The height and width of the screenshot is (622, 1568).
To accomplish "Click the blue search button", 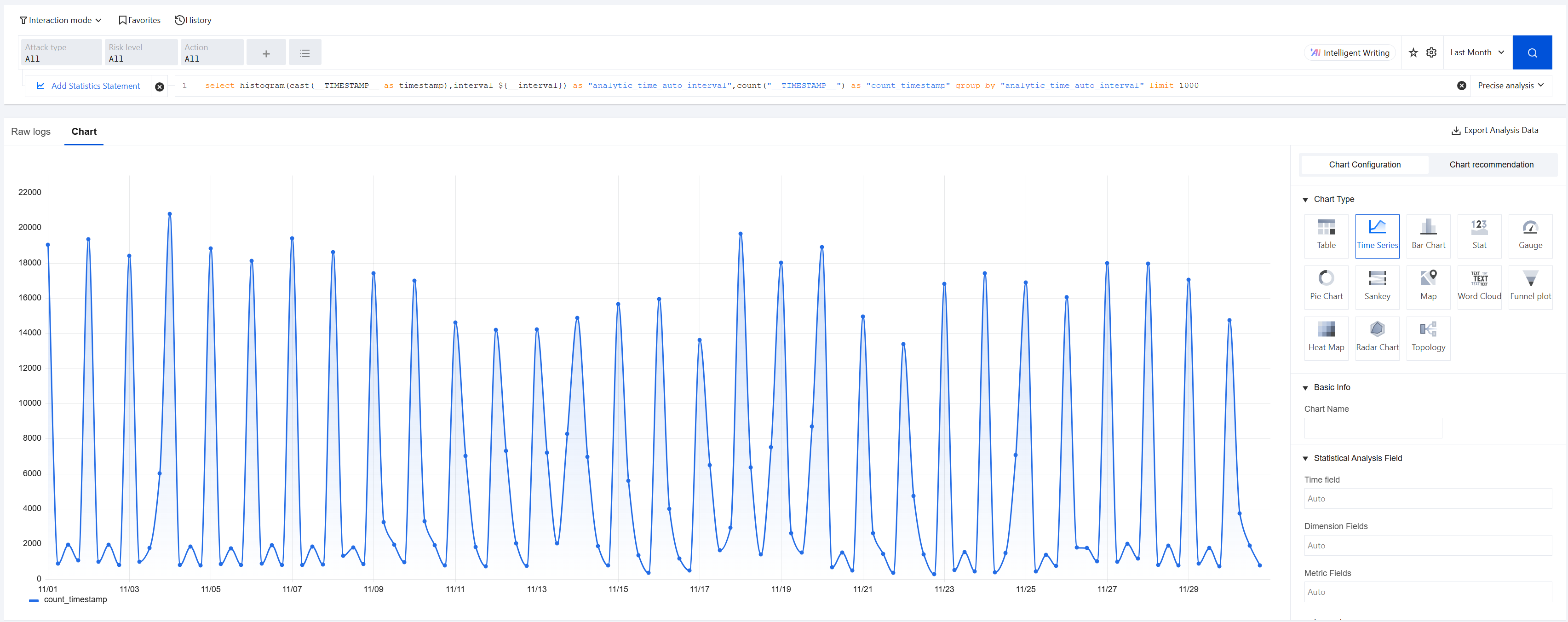I will click(x=1532, y=52).
